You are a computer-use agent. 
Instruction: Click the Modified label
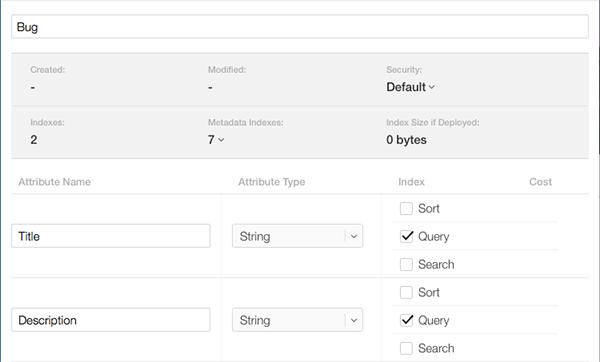[227, 70]
